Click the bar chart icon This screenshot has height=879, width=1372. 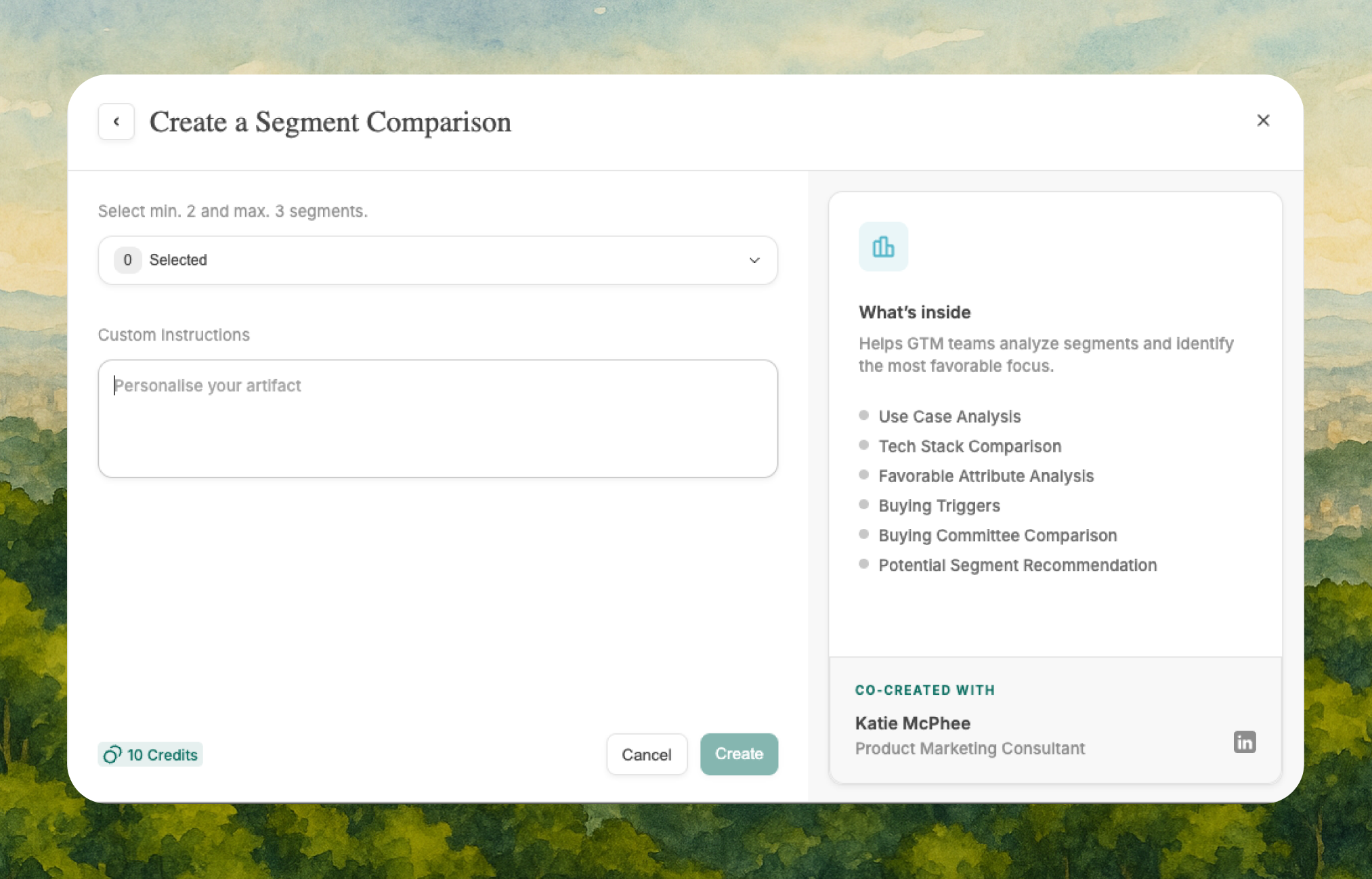pyautogui.click(x=883, y=246)
